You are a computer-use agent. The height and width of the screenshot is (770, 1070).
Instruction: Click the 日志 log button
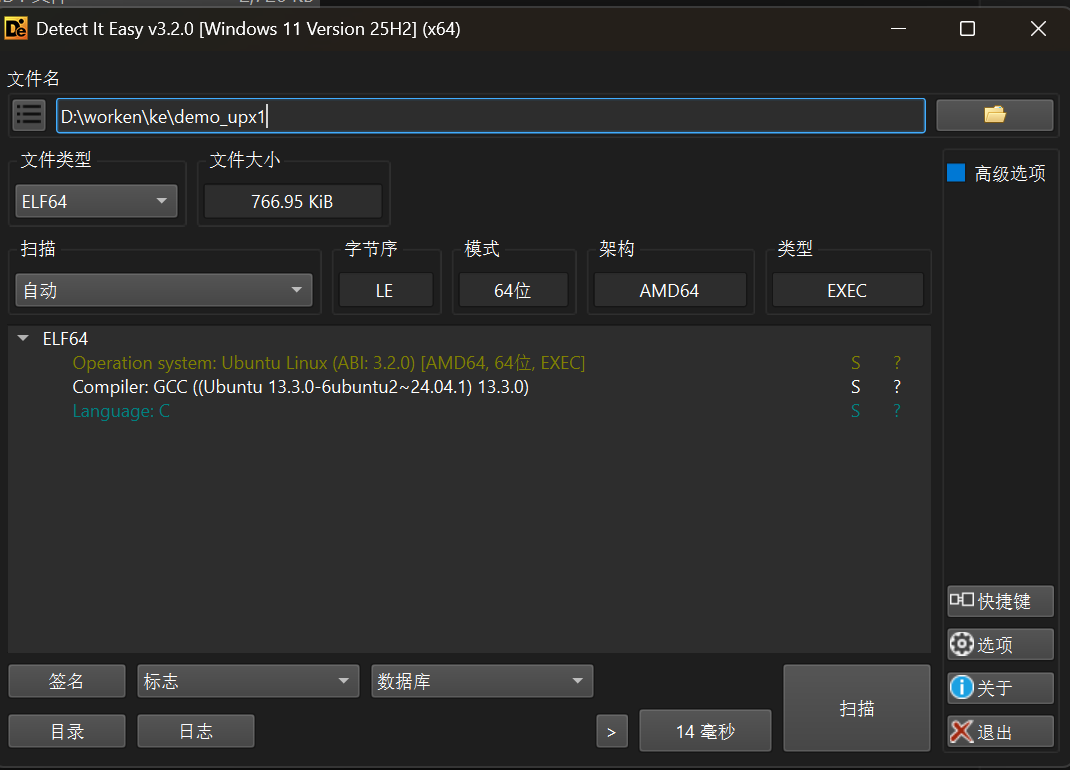coord(196,731)
